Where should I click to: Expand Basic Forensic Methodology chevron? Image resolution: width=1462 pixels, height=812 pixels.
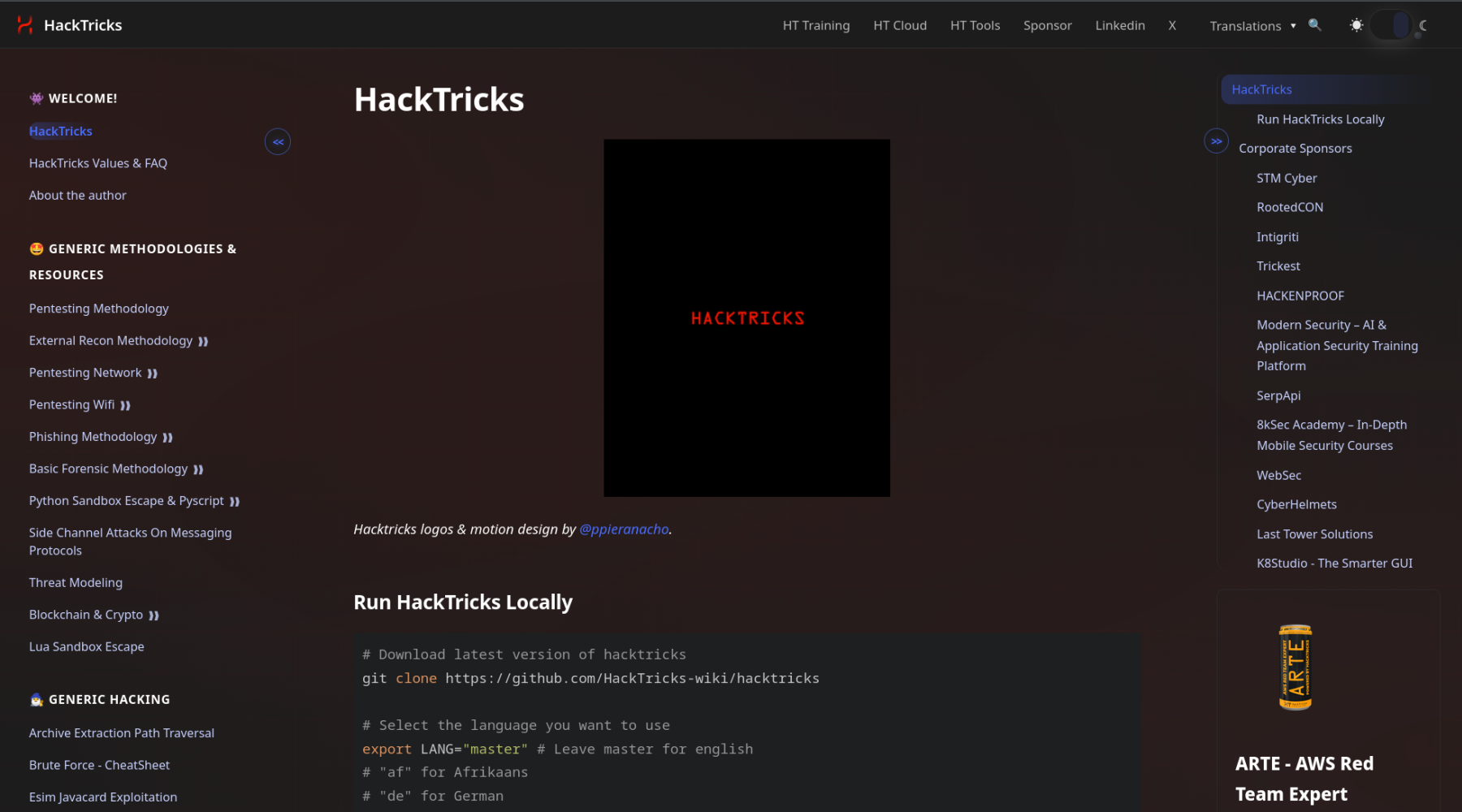[x=197, y=469]
